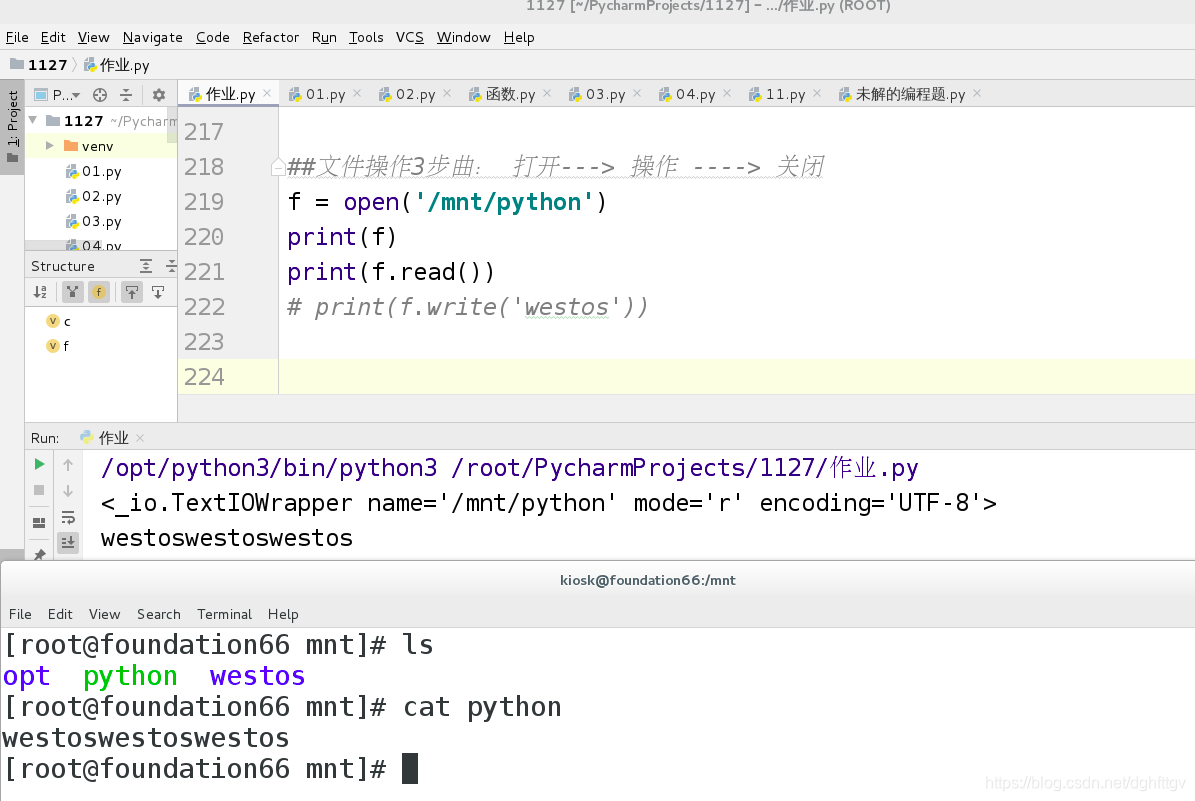Click the up arrow in Run console toolbar
This screenshot has width=1195, height=801.
tap(68, 464)
